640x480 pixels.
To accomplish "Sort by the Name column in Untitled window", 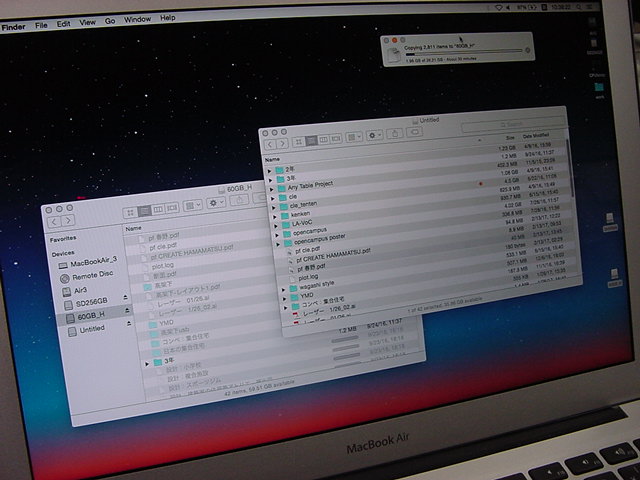I will tap(273, 160).
